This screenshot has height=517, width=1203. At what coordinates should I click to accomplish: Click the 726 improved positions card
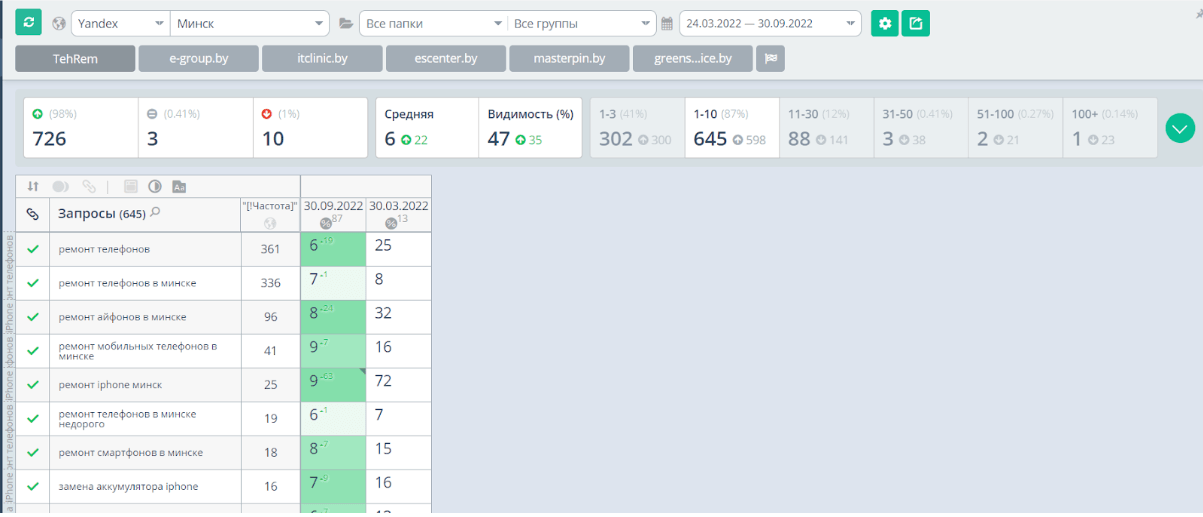[81, 128]
